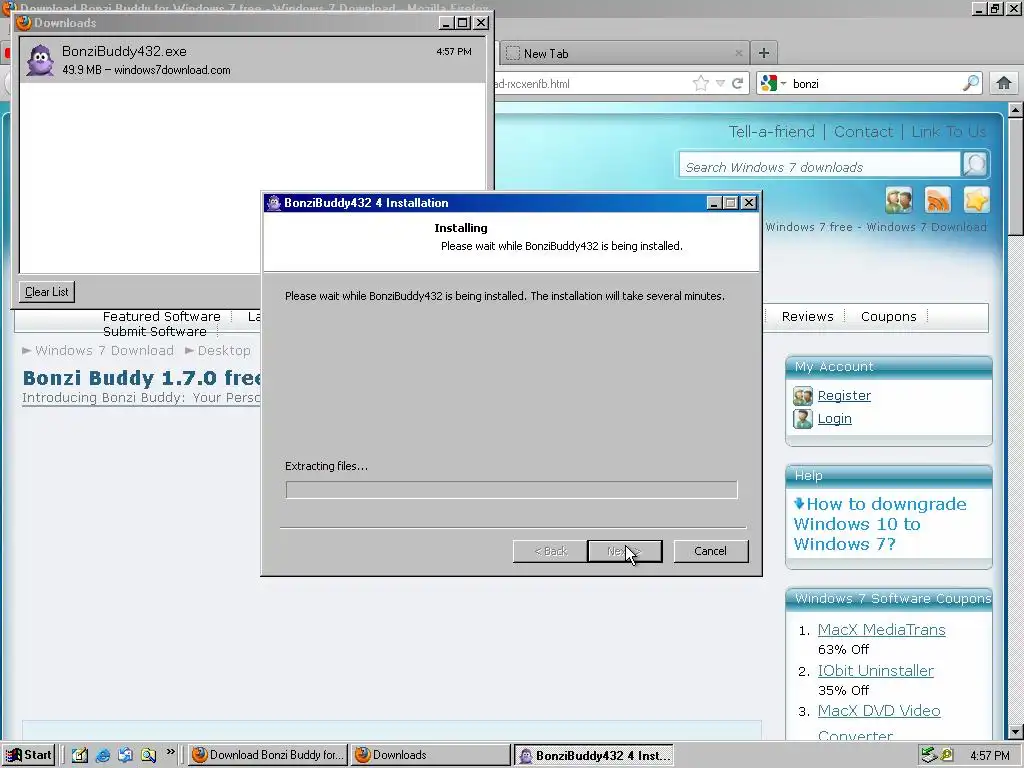The height and width of the screenshot is (768, 1024).
Task: Switch to Download Bonzi Buddy taskbar button
Action: coord(268,755)
